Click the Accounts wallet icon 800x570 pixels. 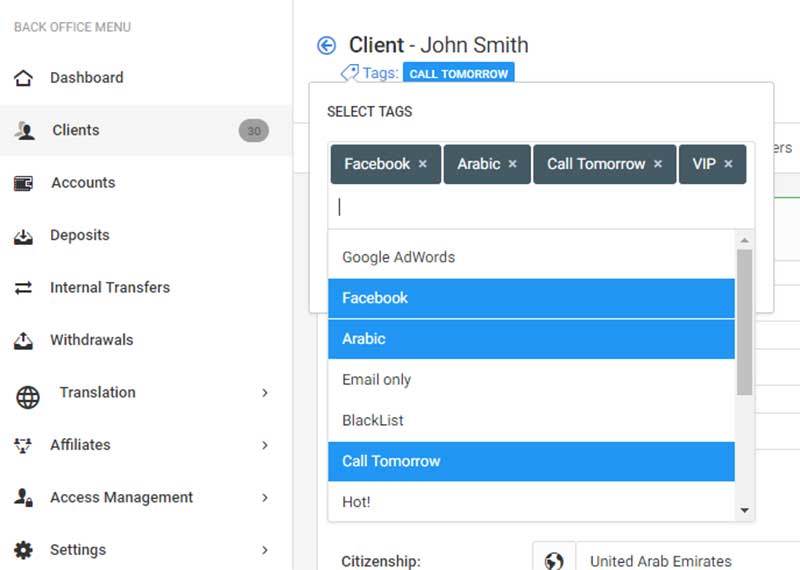[23, 183]
